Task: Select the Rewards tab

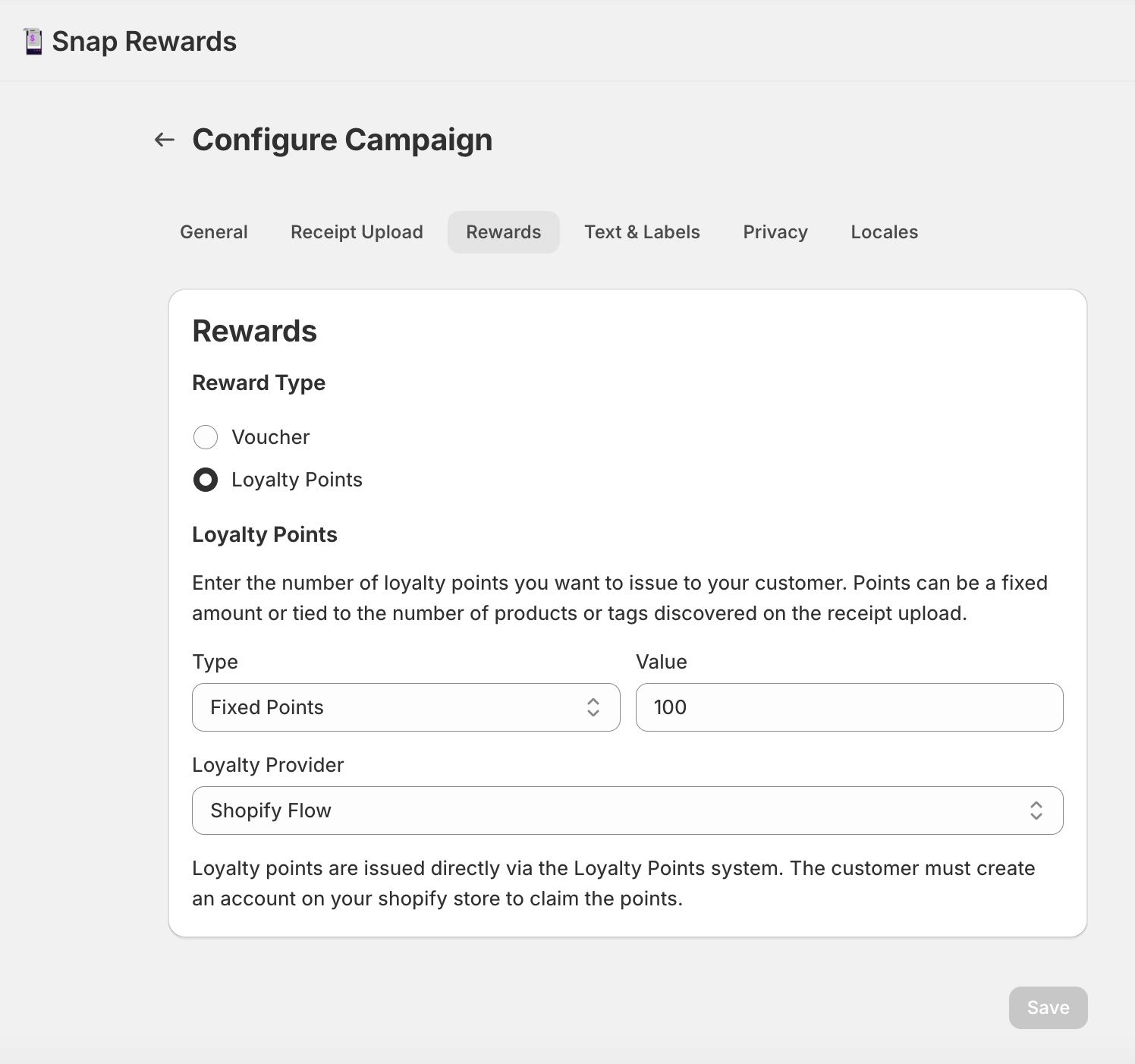Action: 503,232
